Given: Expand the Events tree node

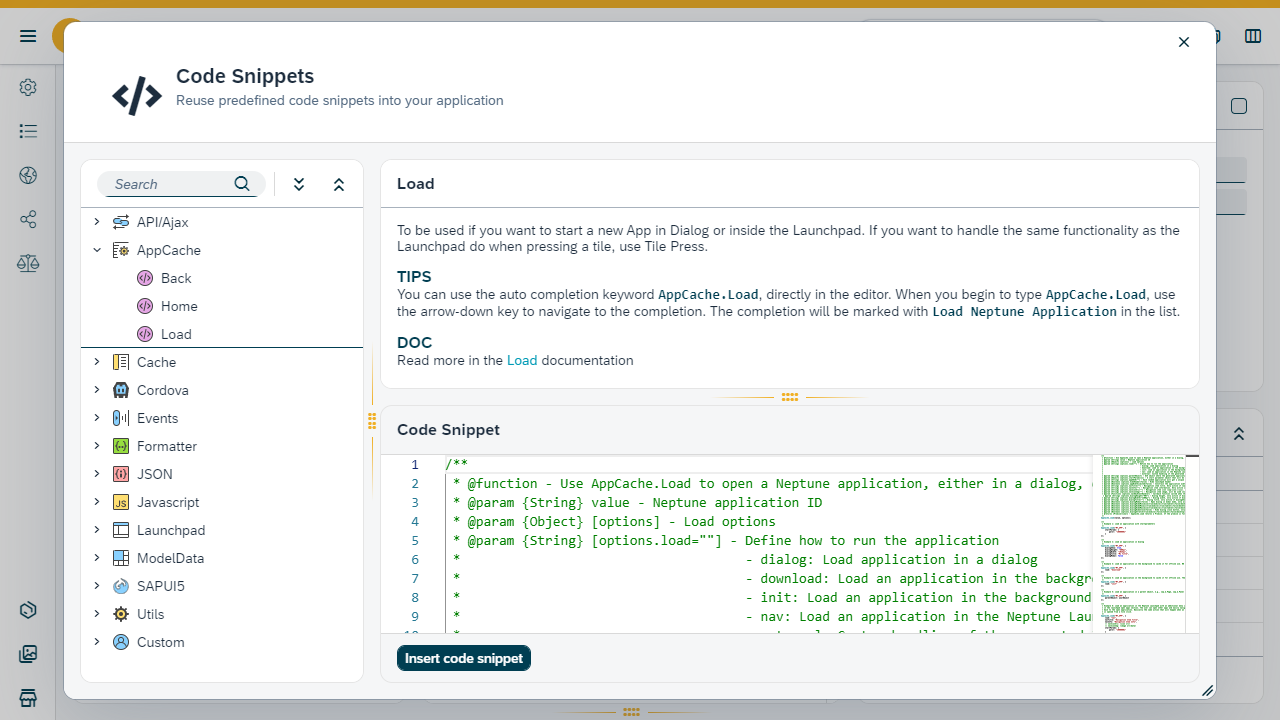Looking at the screenshot, I should 97,418.
